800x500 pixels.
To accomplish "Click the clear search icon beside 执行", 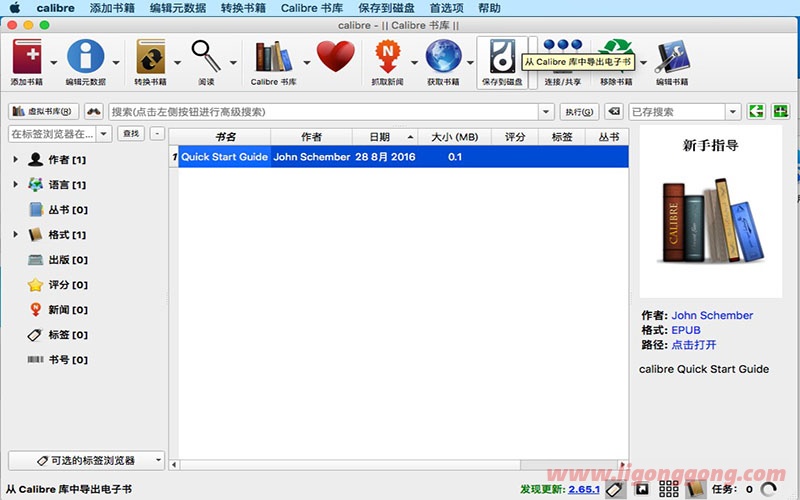I will click(x=614, y=111).
